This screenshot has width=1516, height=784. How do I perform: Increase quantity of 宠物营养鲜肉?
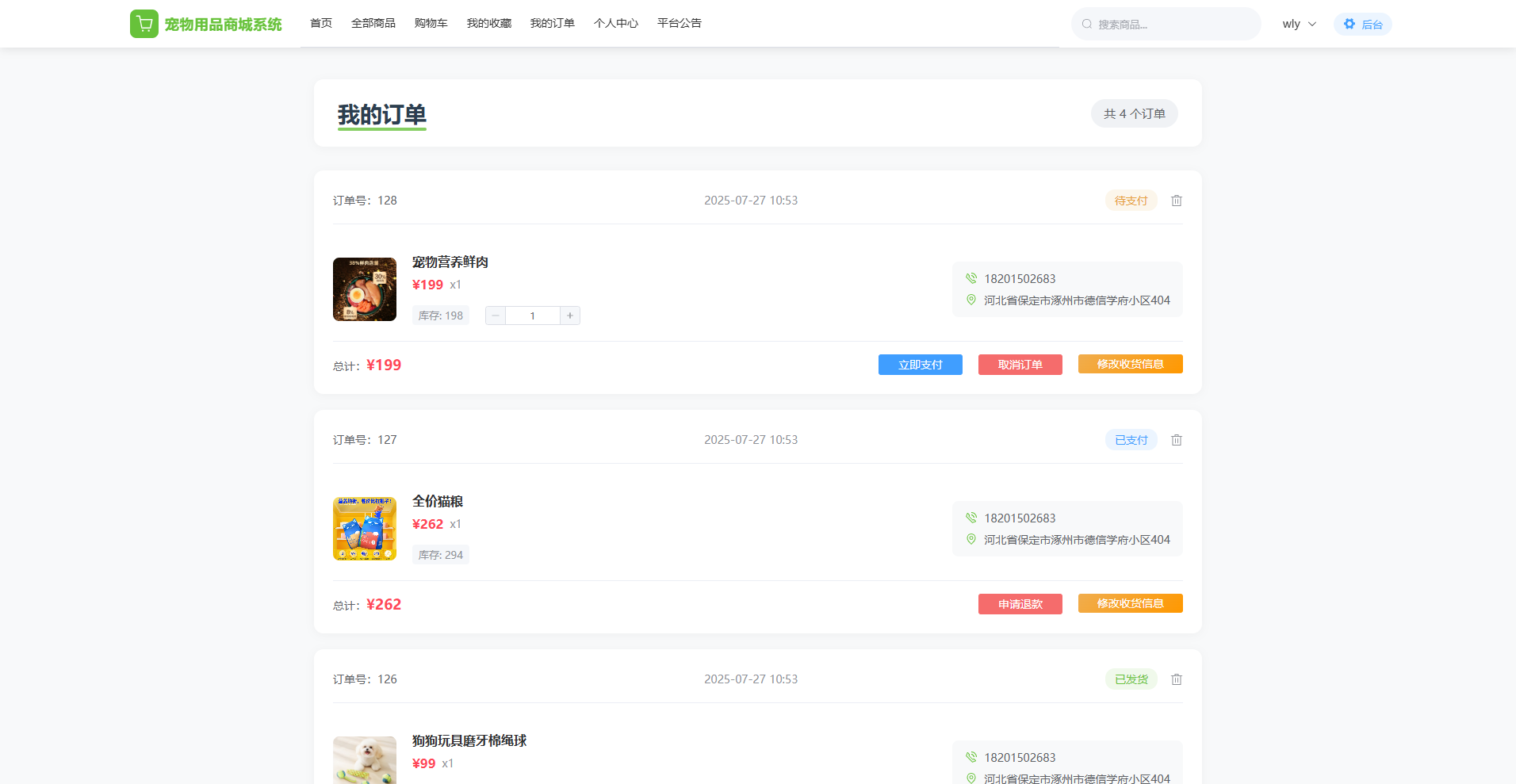click(570, 316)
